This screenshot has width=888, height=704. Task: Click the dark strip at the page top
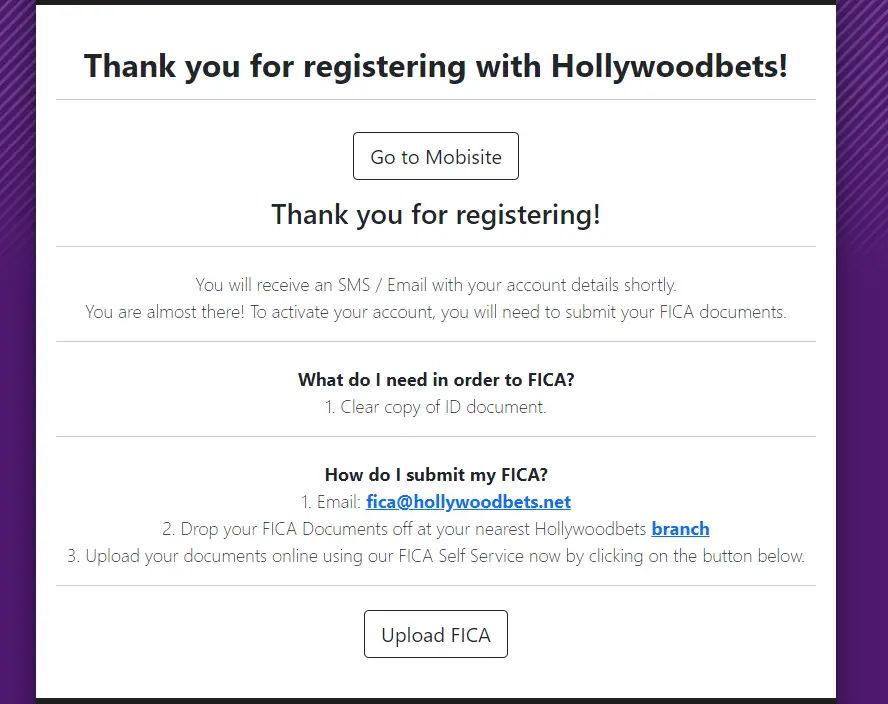point(436,2)
